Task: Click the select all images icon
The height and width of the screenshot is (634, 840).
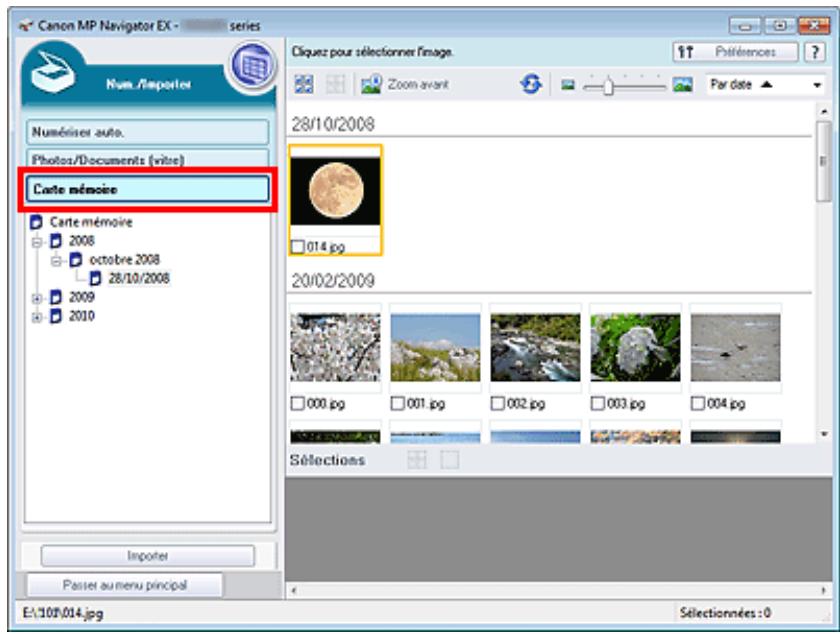Action: (x=304, y=84)
